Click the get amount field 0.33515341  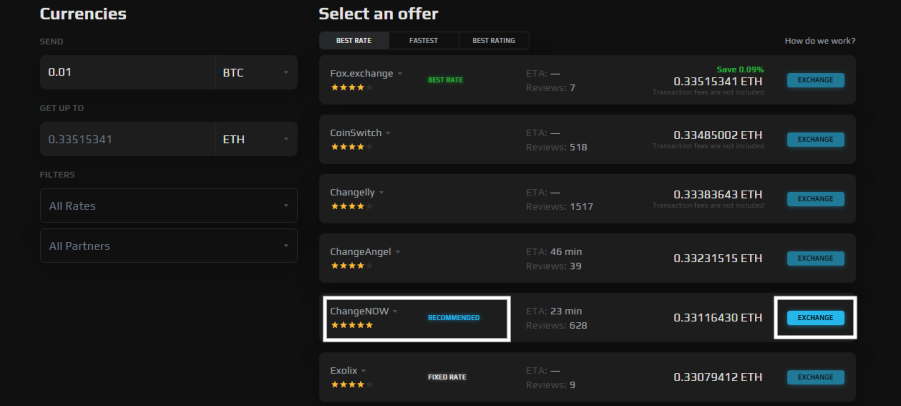click(128, 139)
